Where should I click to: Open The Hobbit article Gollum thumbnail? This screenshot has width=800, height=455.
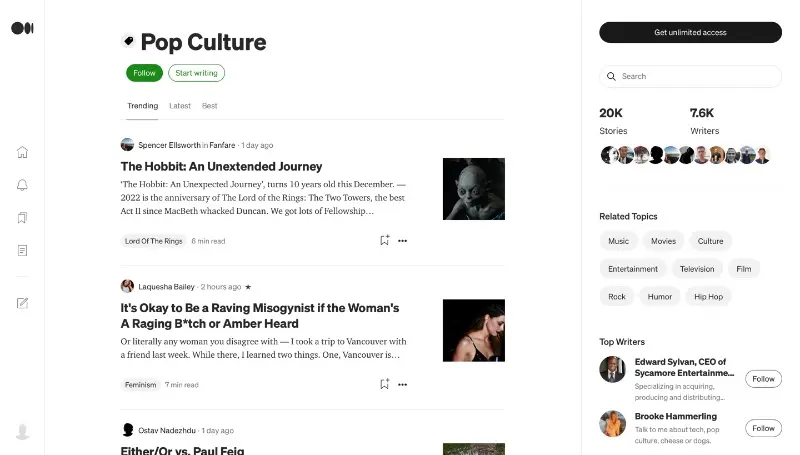(x=473, y=189)
